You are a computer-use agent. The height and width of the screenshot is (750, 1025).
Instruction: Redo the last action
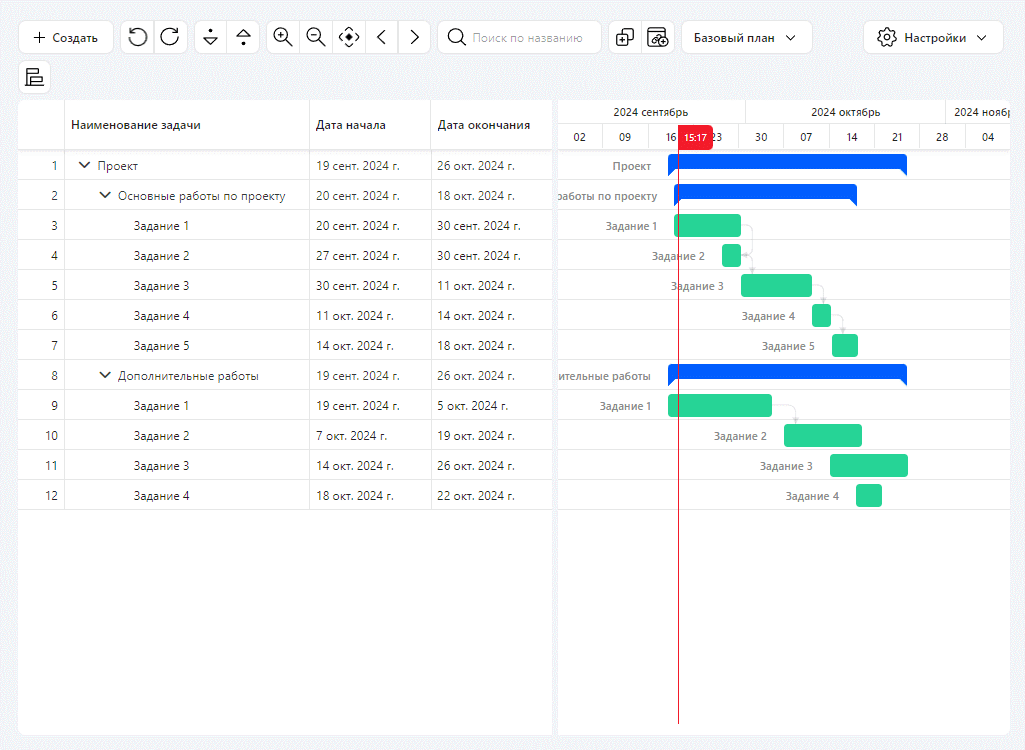171,37
